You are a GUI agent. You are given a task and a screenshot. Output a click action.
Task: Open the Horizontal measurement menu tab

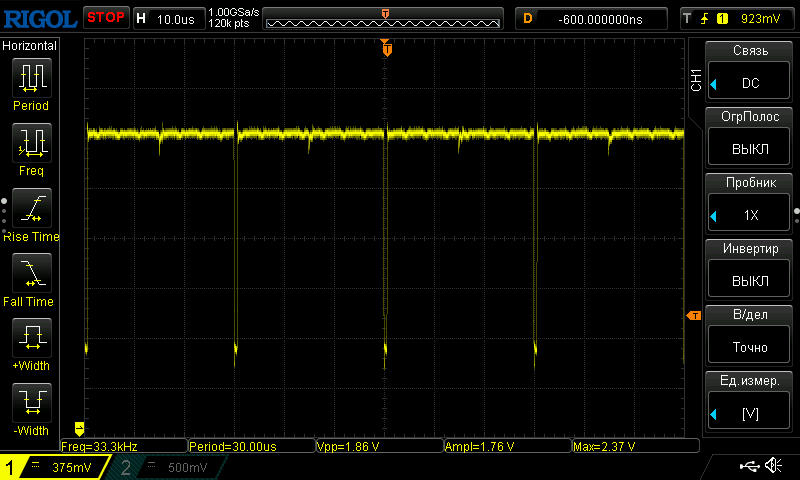30,46
